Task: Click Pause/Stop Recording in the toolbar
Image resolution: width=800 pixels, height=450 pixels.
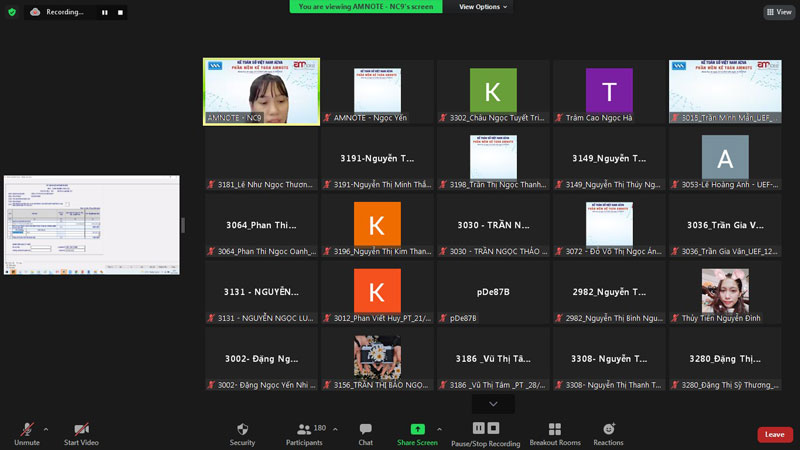Action: [485, 431]
